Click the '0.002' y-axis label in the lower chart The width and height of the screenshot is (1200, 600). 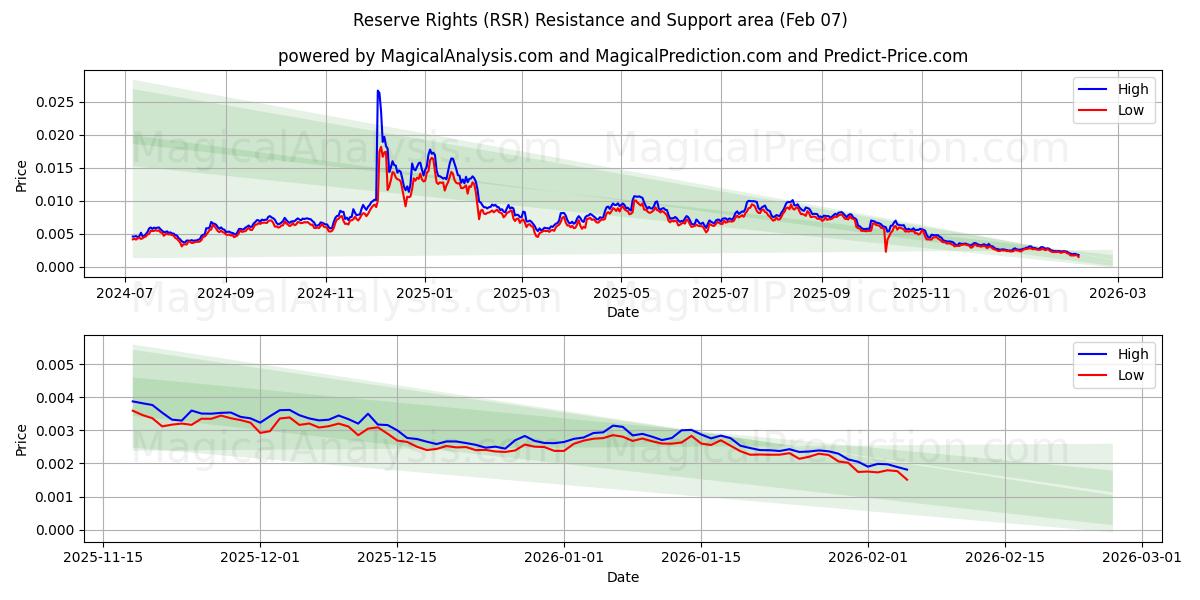(57, 464)
